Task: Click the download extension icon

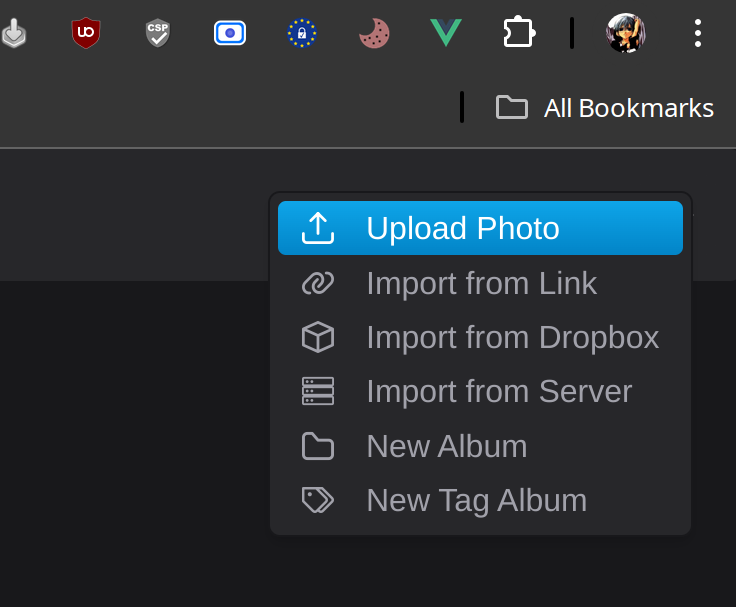Action: 14,33
